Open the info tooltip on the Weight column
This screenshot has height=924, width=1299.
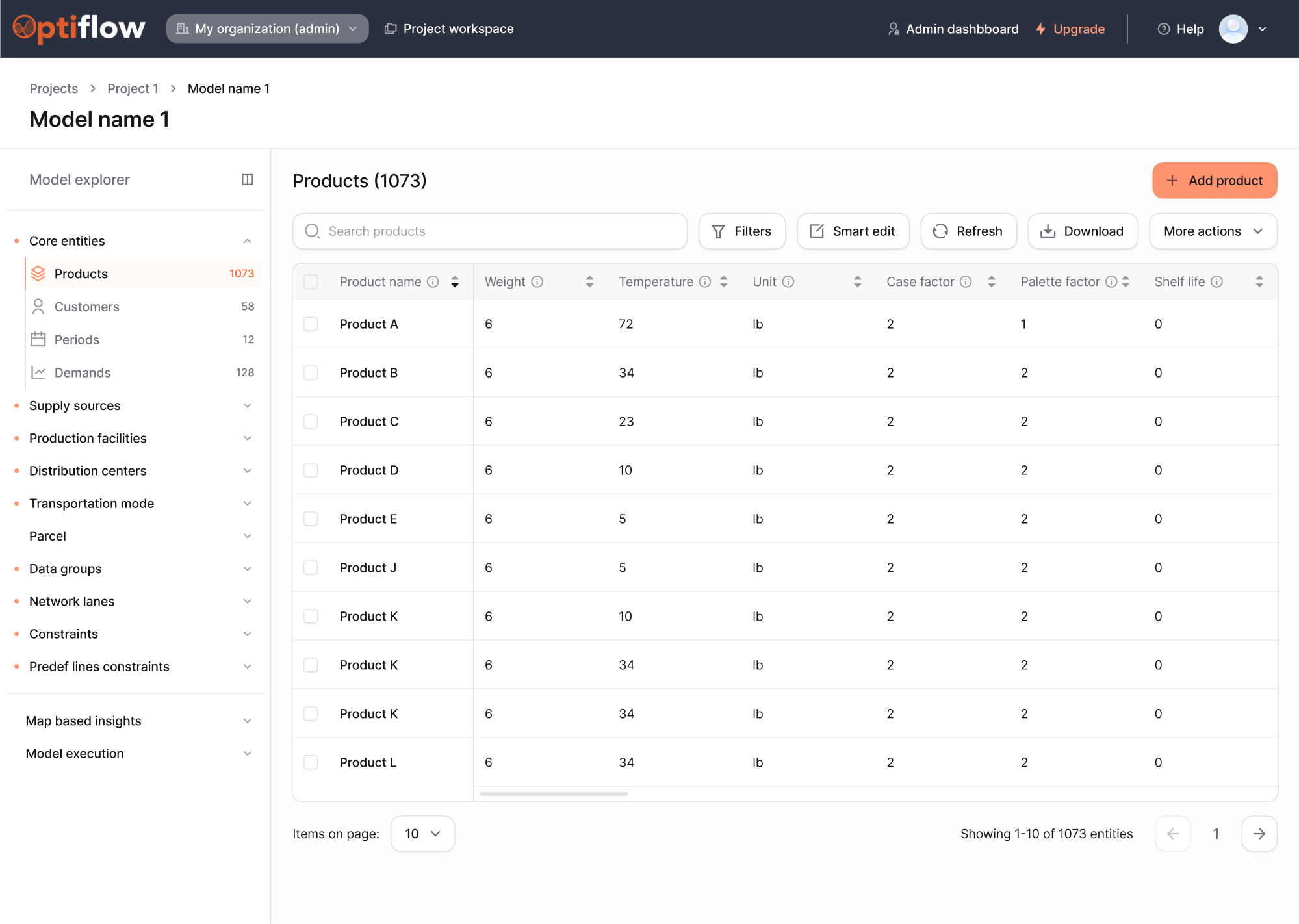537,281
